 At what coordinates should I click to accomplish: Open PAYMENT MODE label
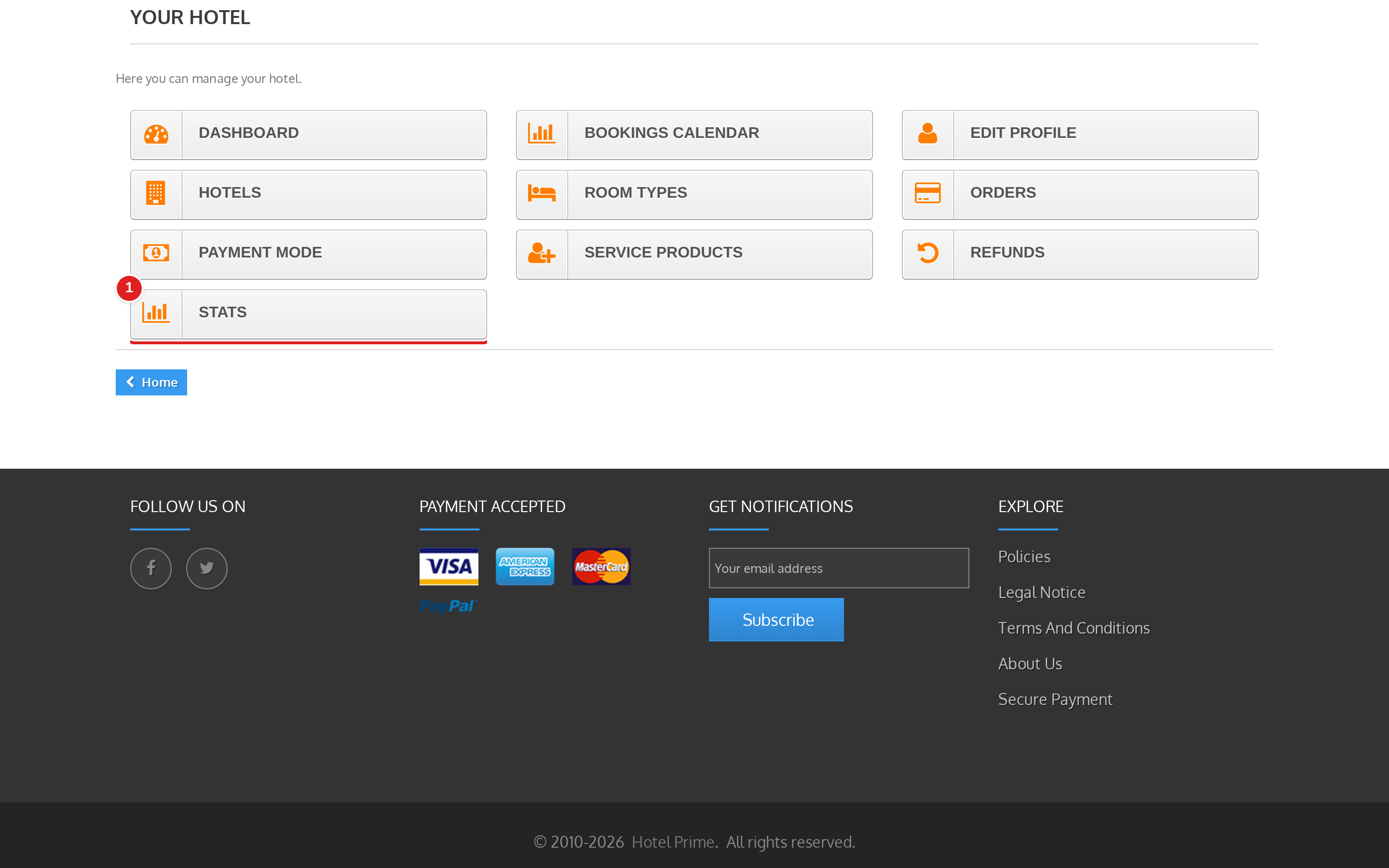[x=260, y=252]
